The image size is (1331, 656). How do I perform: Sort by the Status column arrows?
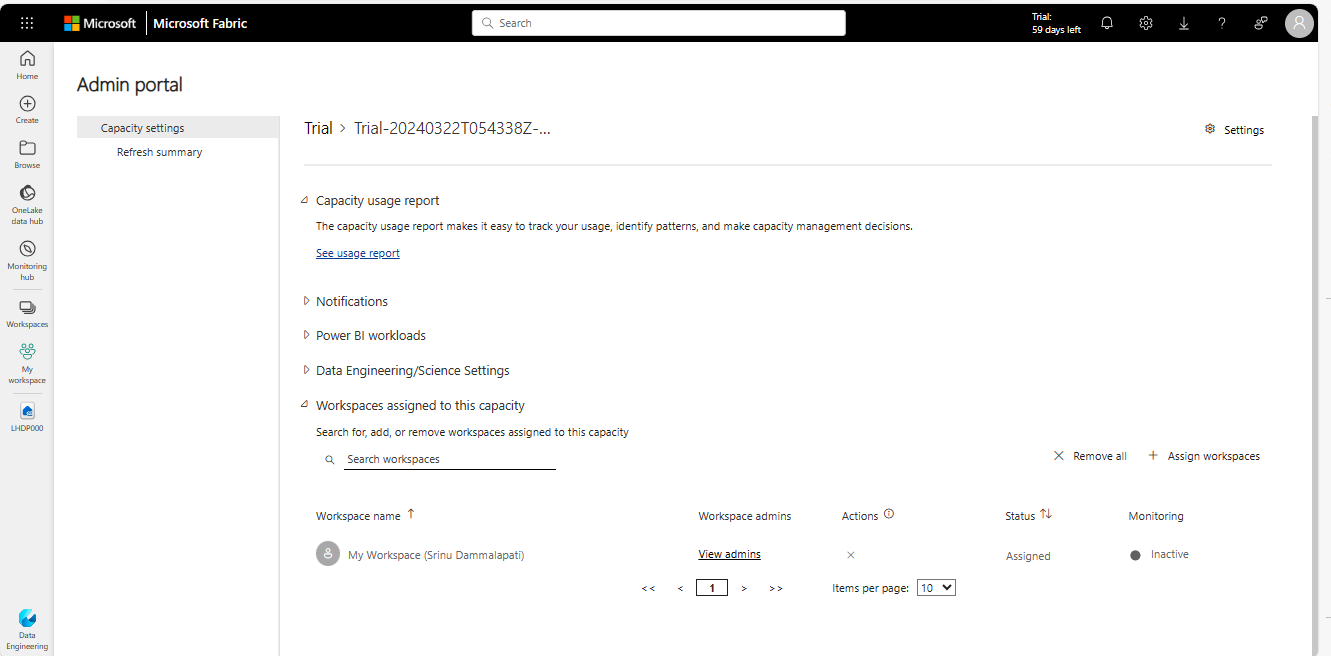click(1046, 514)
